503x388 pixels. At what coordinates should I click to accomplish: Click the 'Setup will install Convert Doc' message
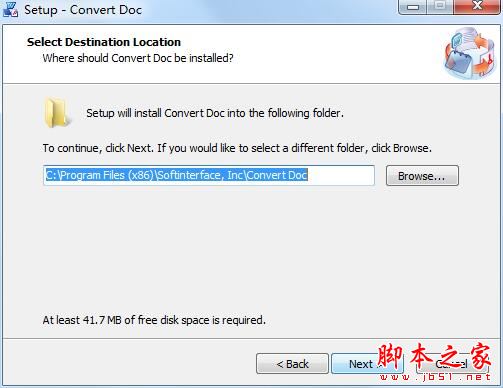[x=215, y=113]
